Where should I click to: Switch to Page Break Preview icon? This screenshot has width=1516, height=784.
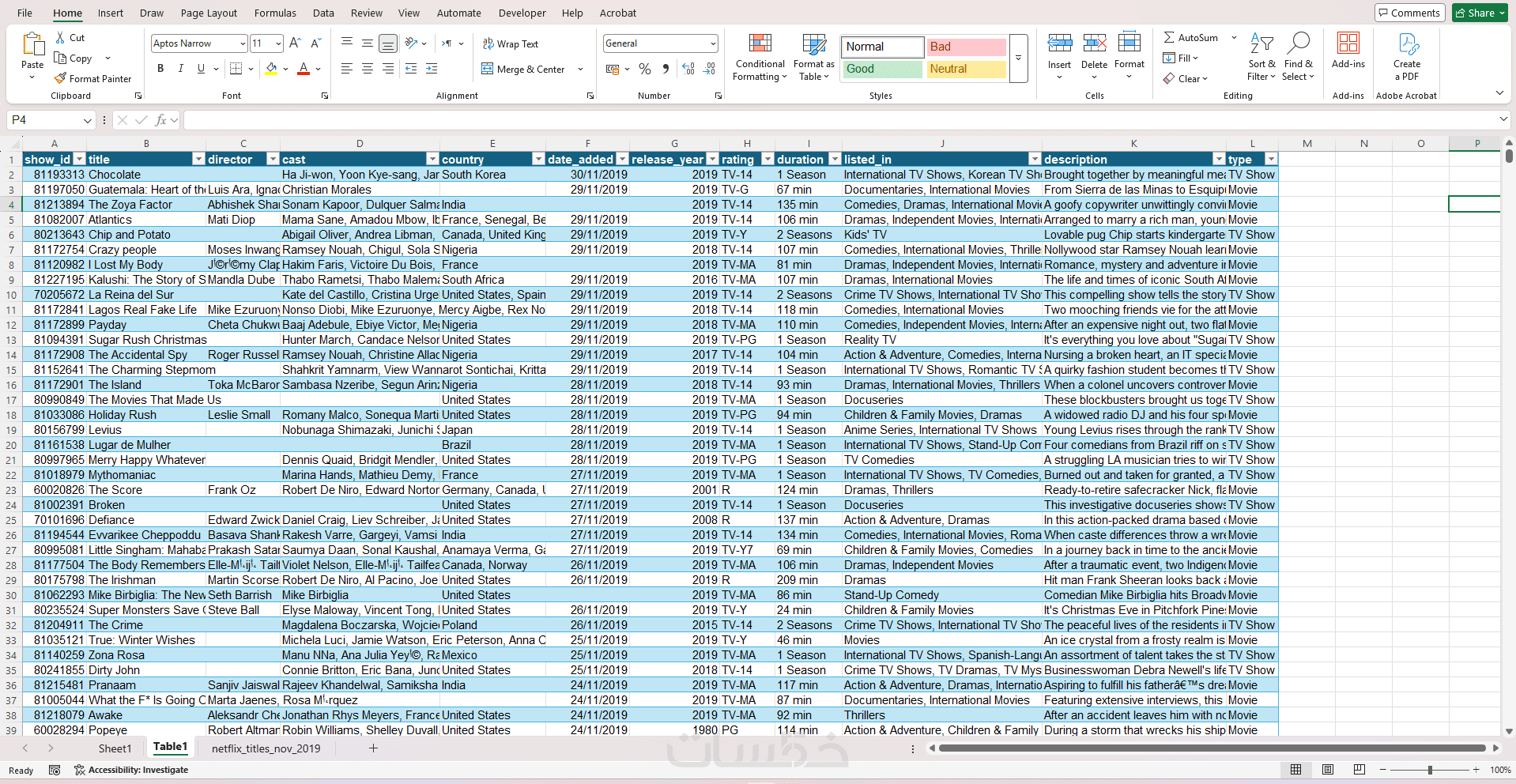tap(1359, 770)
